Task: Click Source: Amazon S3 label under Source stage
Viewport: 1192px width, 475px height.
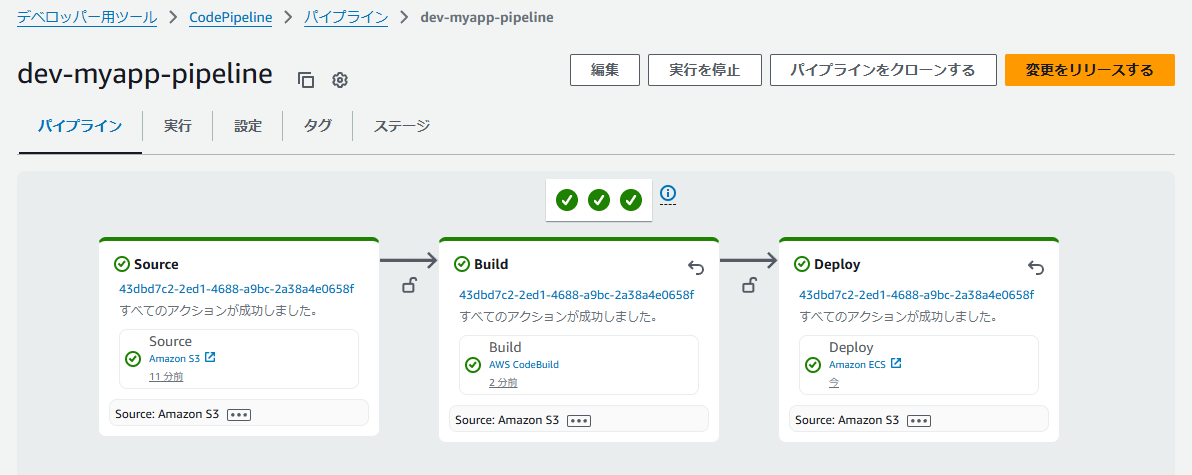Action: pos(167,414)
